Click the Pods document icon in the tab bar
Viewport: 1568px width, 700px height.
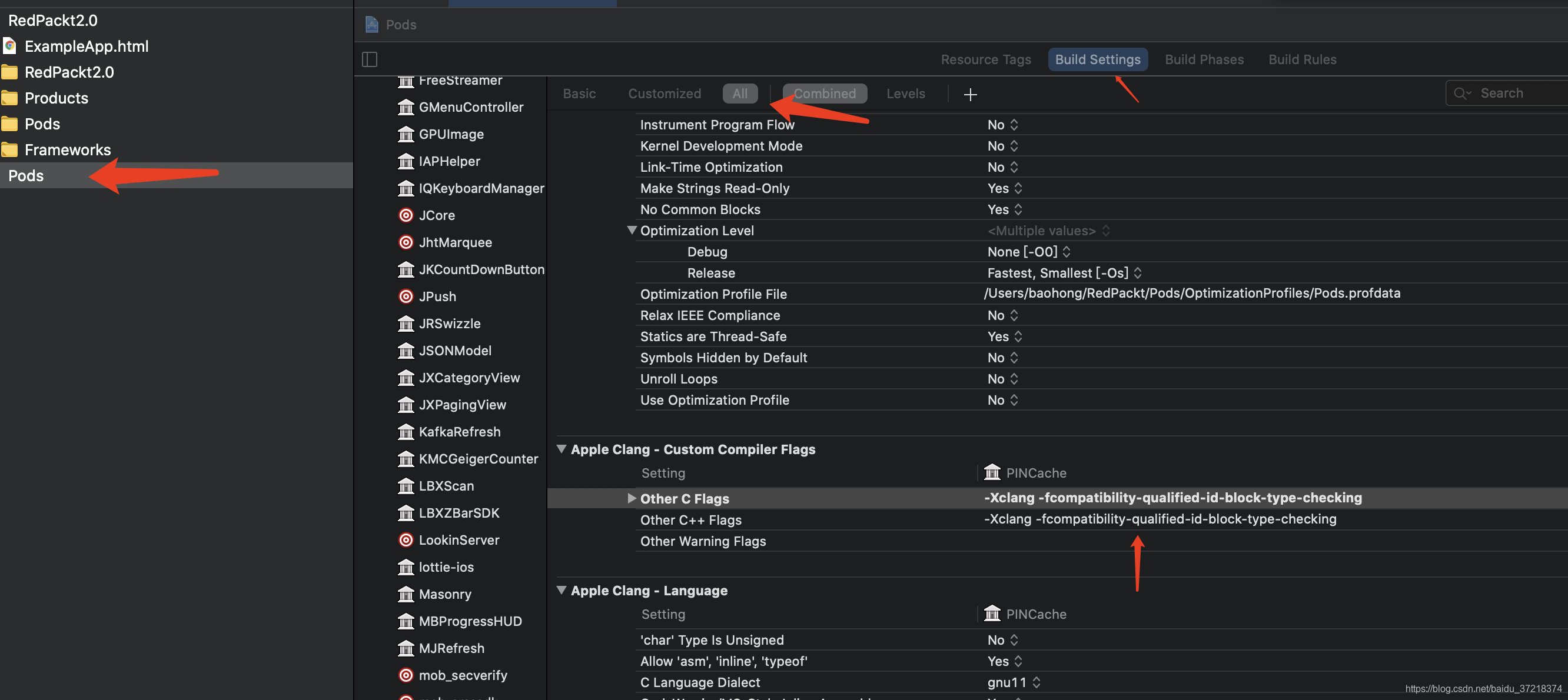coord(371,24)
